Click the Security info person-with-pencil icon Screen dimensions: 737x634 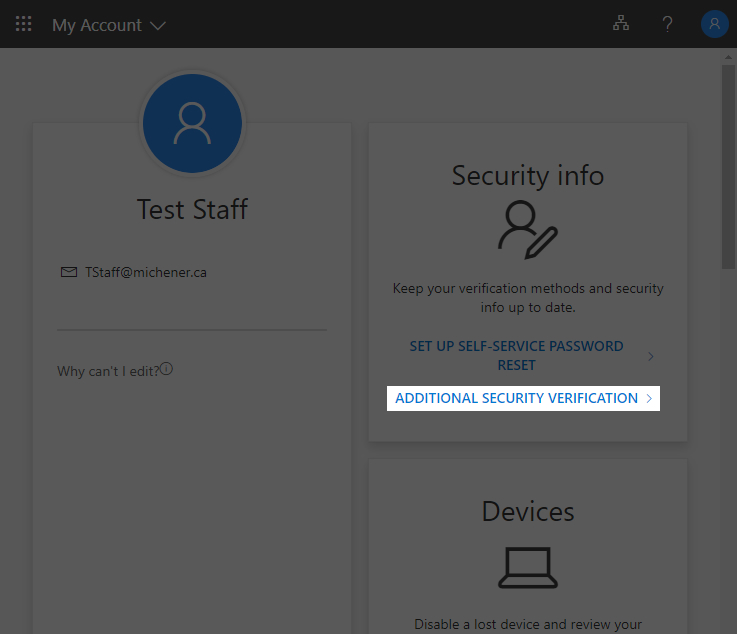(x=527, y=228)
